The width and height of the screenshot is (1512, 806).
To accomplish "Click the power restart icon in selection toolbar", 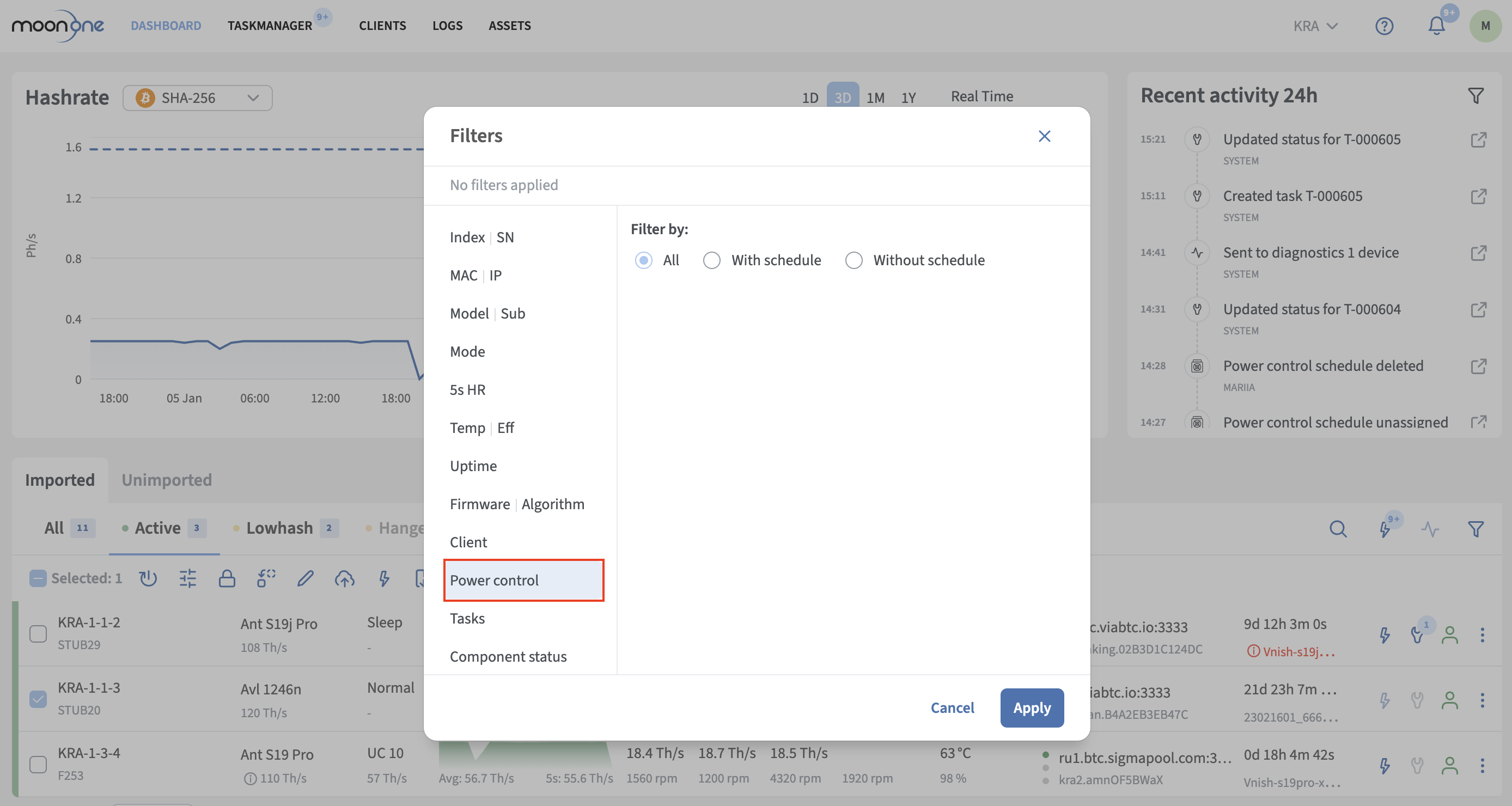I will 148,578.
